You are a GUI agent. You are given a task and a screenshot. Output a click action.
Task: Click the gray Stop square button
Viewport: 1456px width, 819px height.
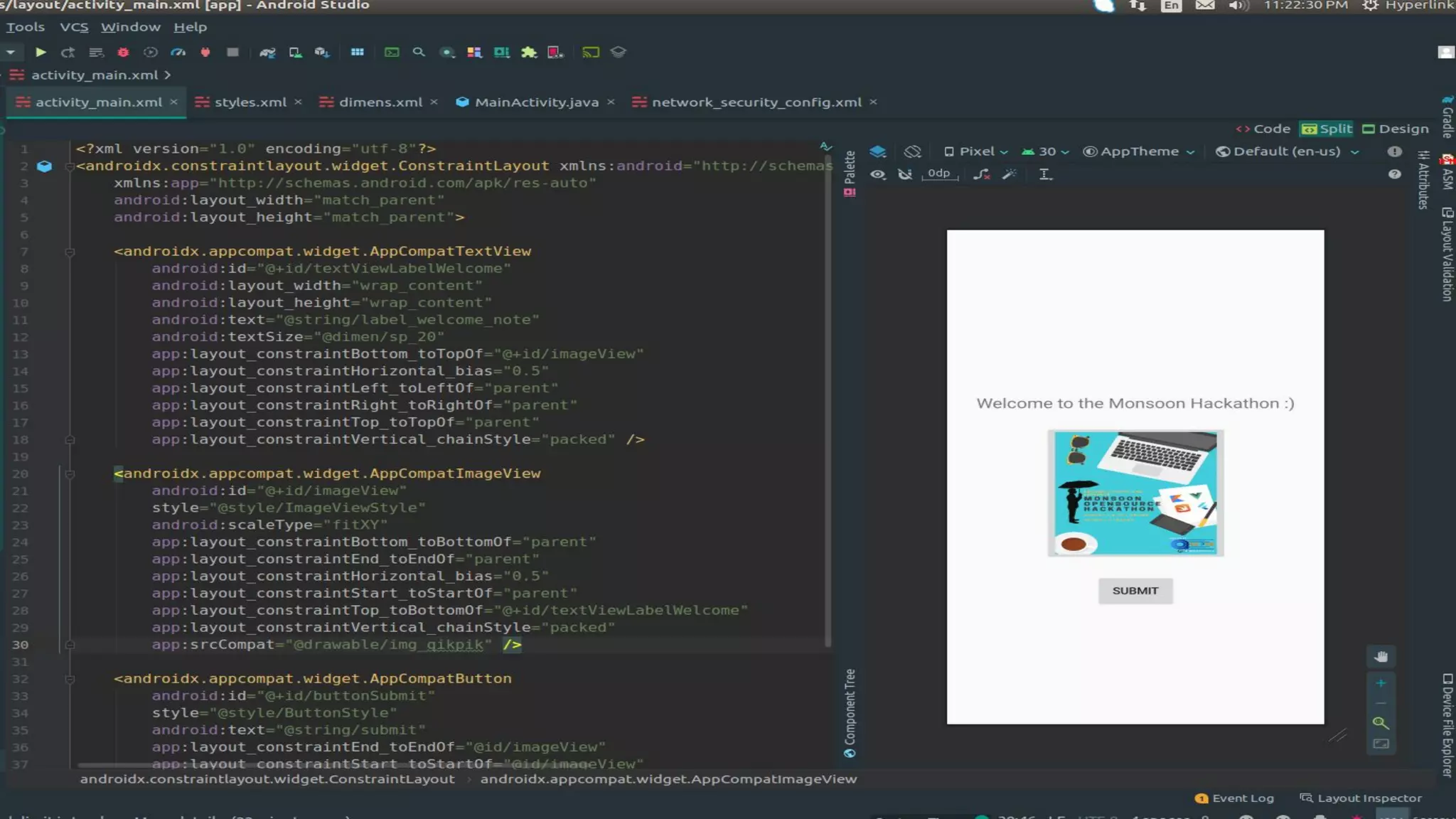pyautogui.click(x=232, y=52)
